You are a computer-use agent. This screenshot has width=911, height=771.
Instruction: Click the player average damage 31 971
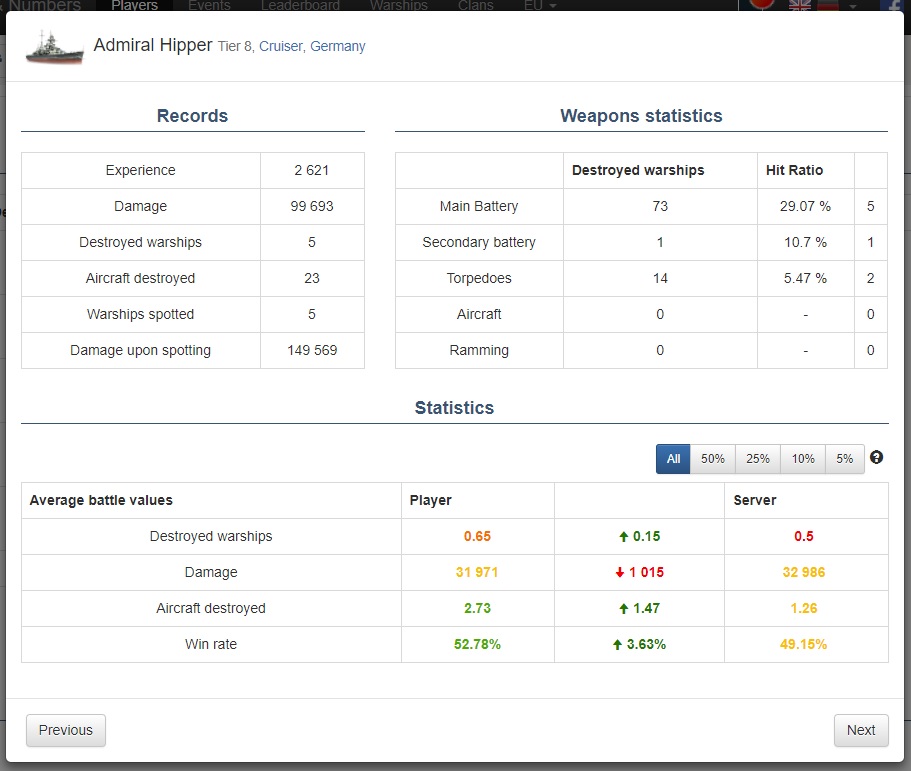pos(477,572)
